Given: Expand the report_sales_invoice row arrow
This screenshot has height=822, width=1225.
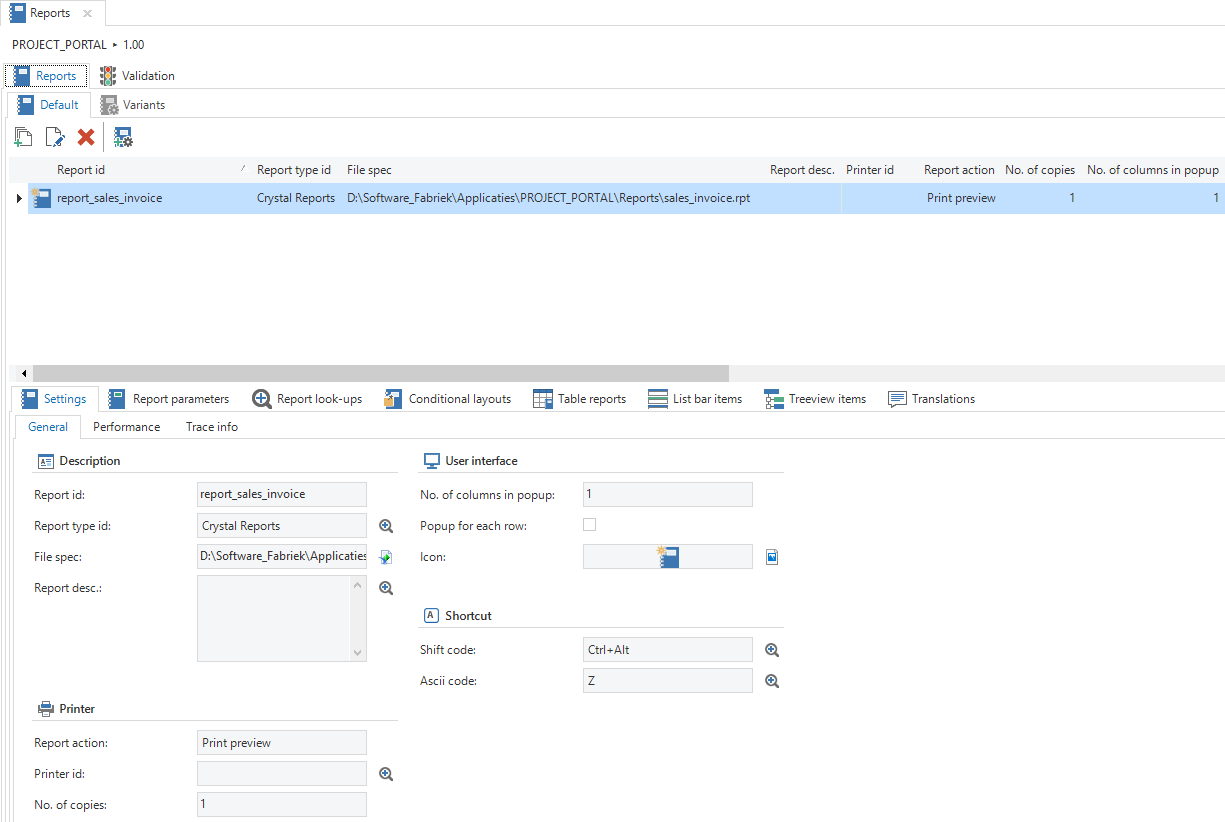Looking at the screenshot, I should click(x=18, y=198).
